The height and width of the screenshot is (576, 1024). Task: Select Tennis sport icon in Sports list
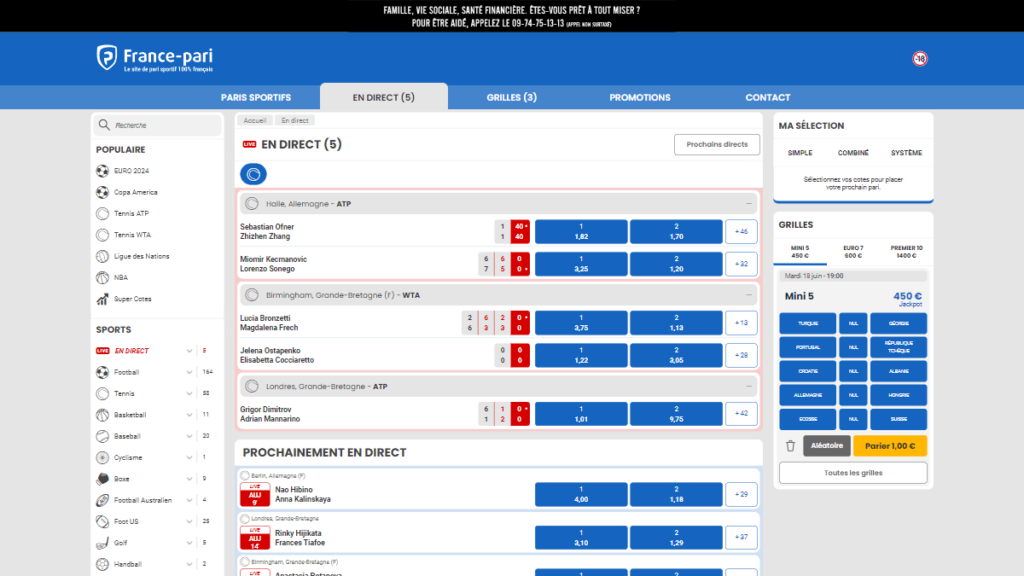[103, 394]
